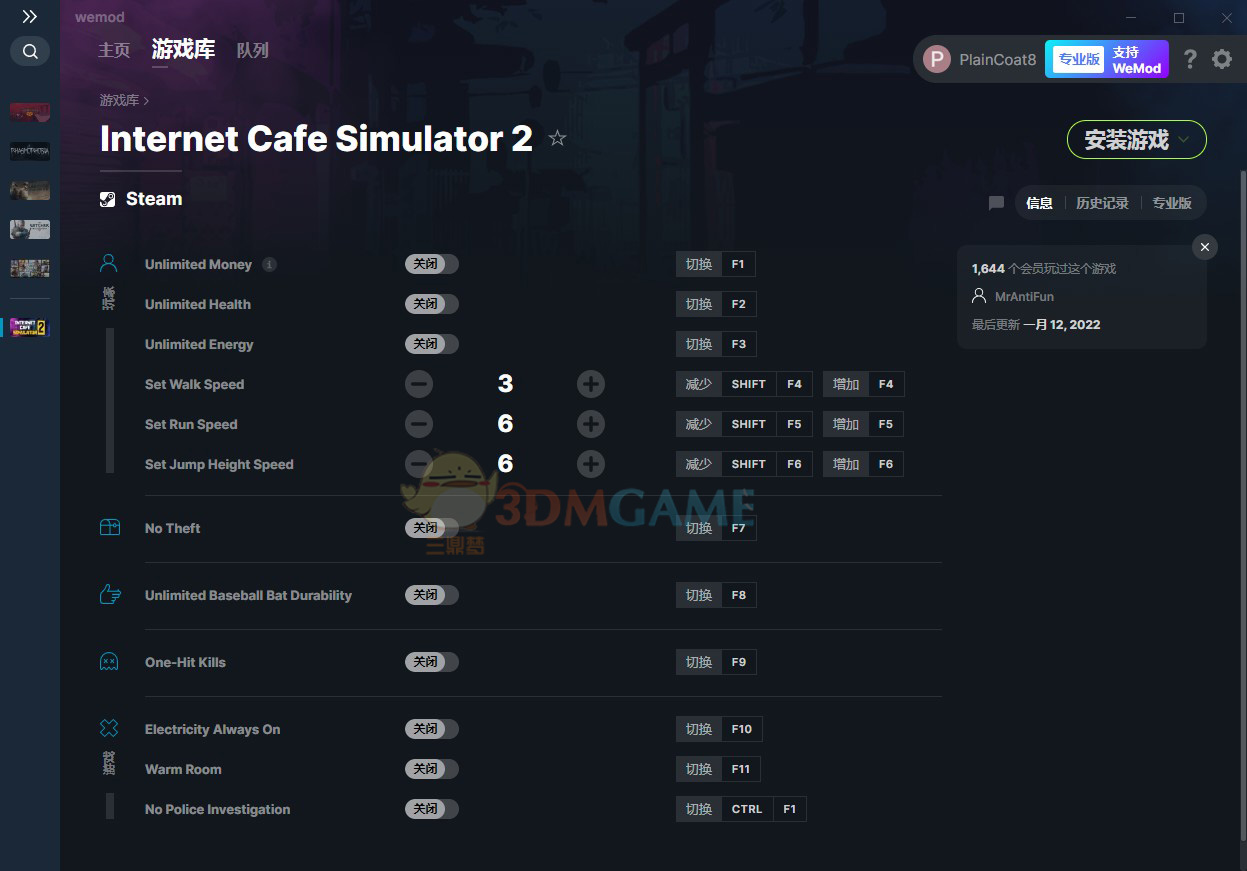Click the No Theft chest category icon
The image size is (1247, 871).
[110, 527]
